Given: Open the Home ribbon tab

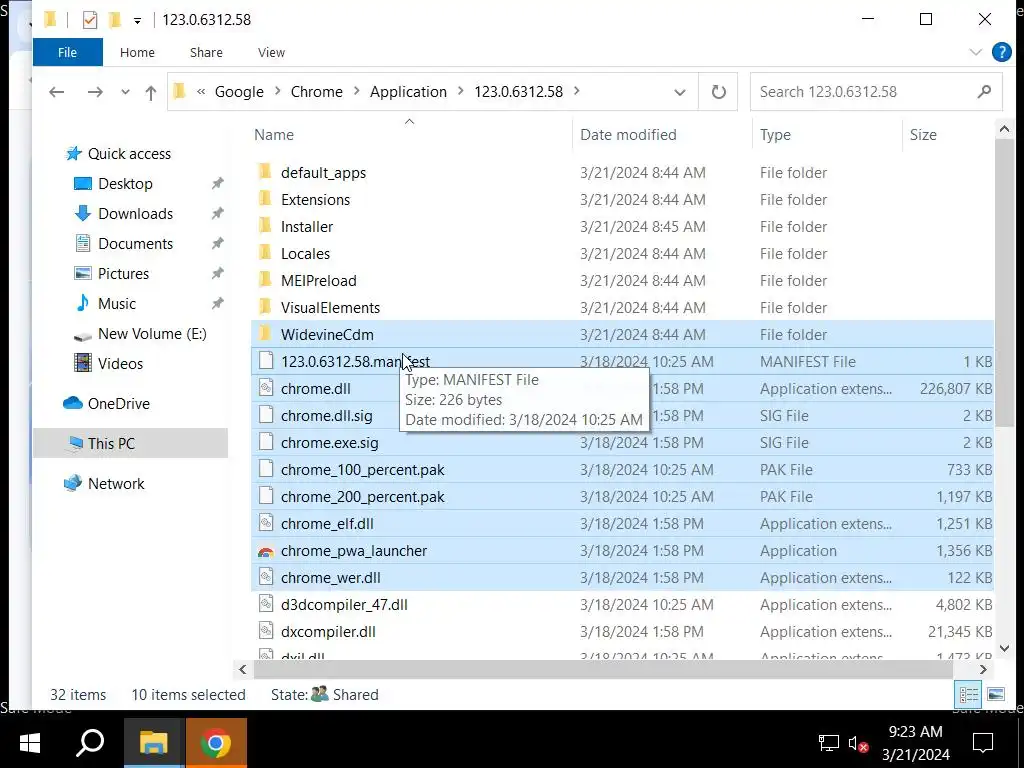Looking at the screenshot, I should coord(137,52).
